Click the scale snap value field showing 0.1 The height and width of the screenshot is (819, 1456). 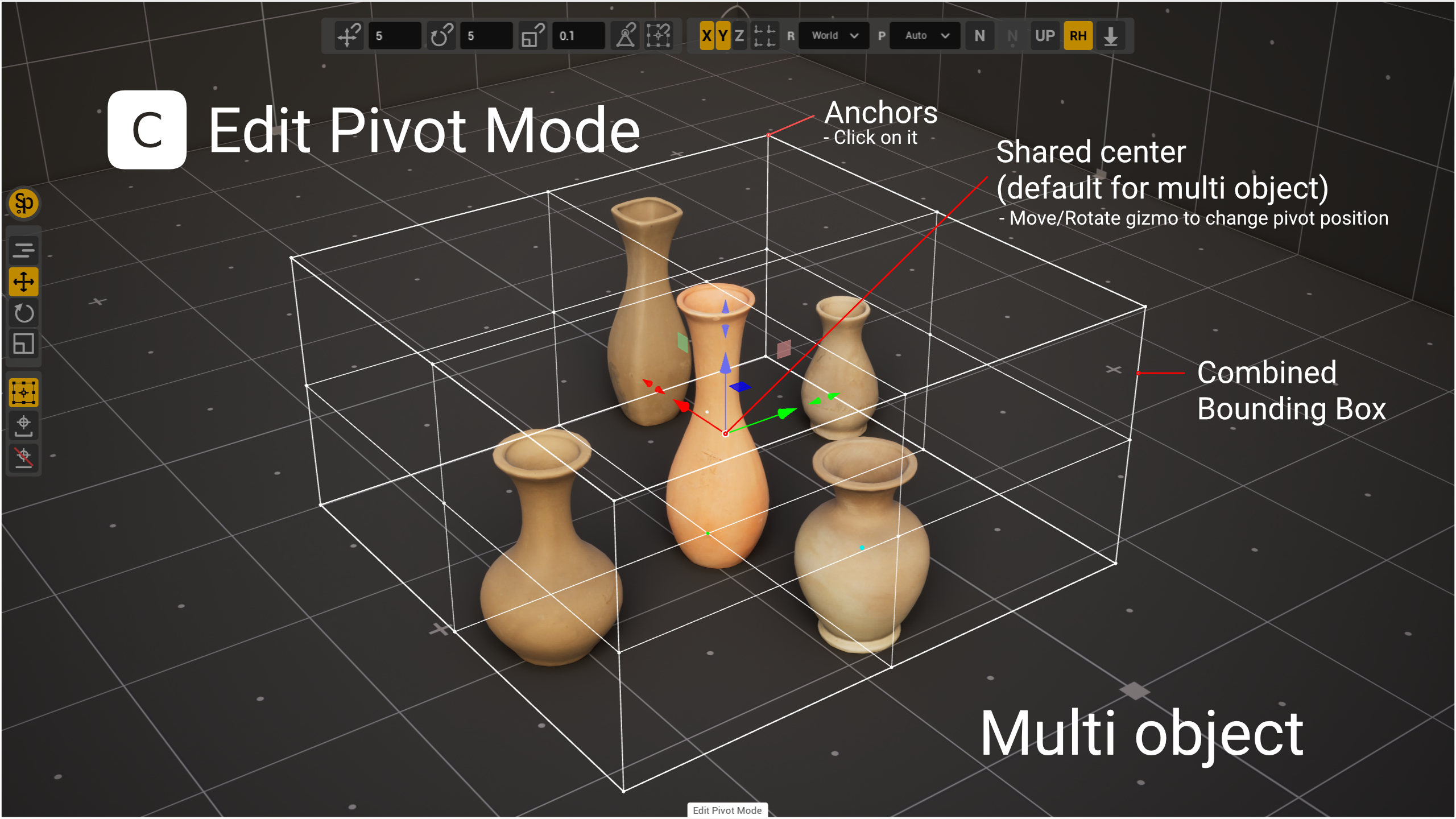pos(578,36)
